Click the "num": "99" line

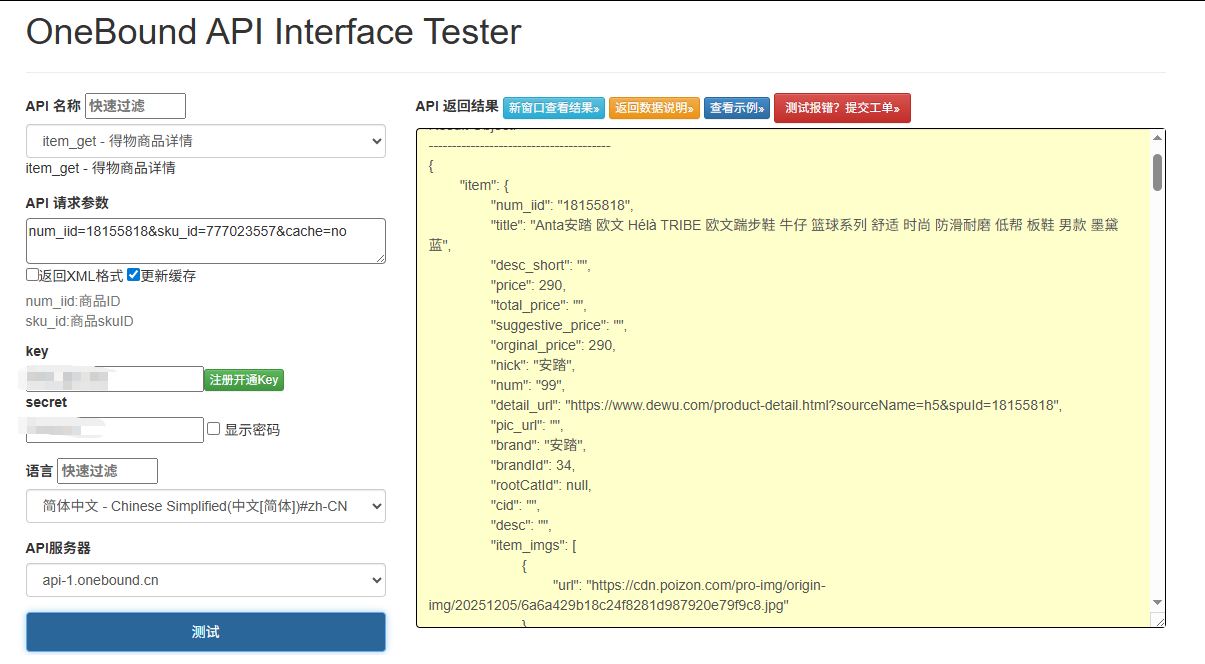click(528, 385)
